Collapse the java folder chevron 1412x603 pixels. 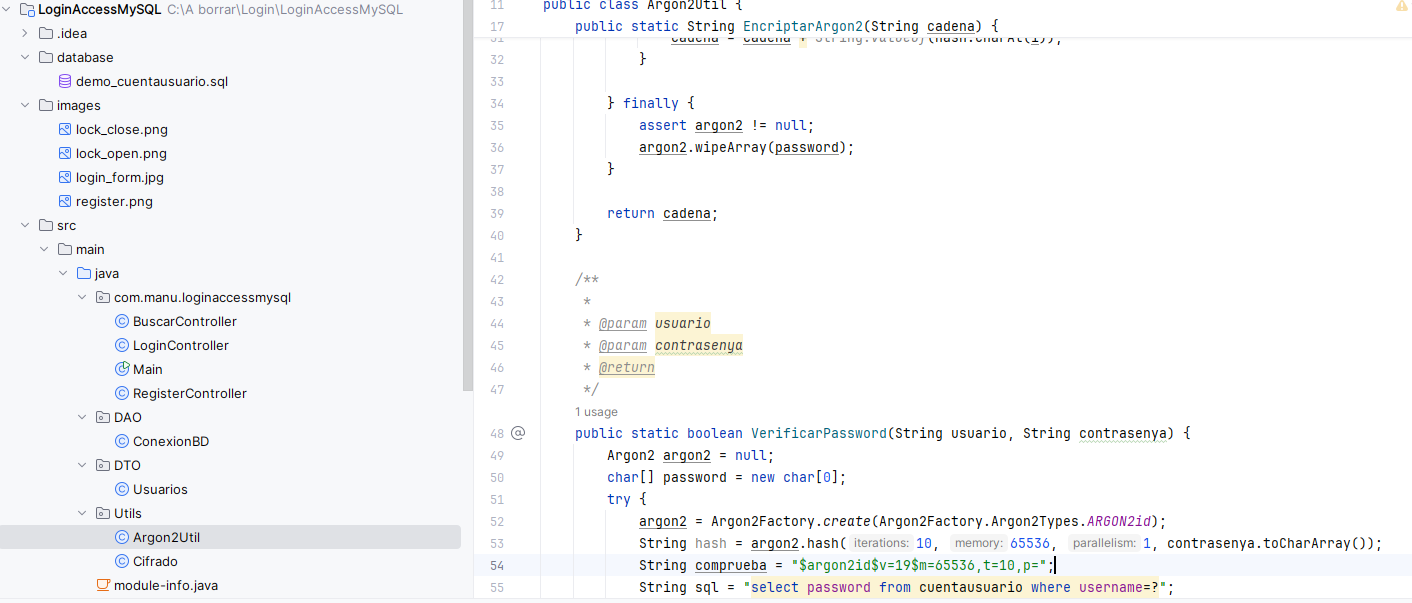point(64,273)
